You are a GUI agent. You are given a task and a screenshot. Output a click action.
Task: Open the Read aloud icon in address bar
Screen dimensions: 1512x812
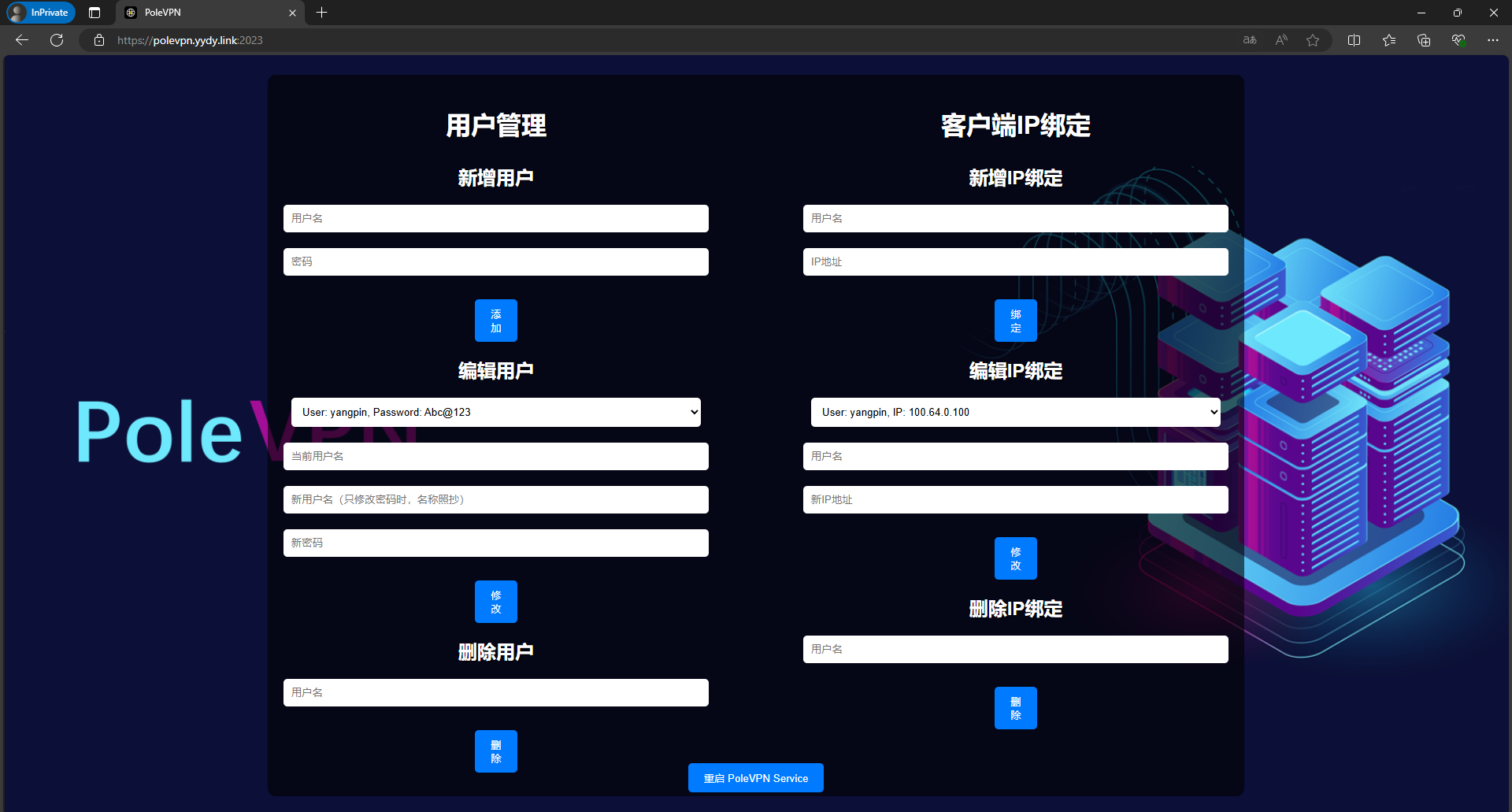click(1281, 40)
